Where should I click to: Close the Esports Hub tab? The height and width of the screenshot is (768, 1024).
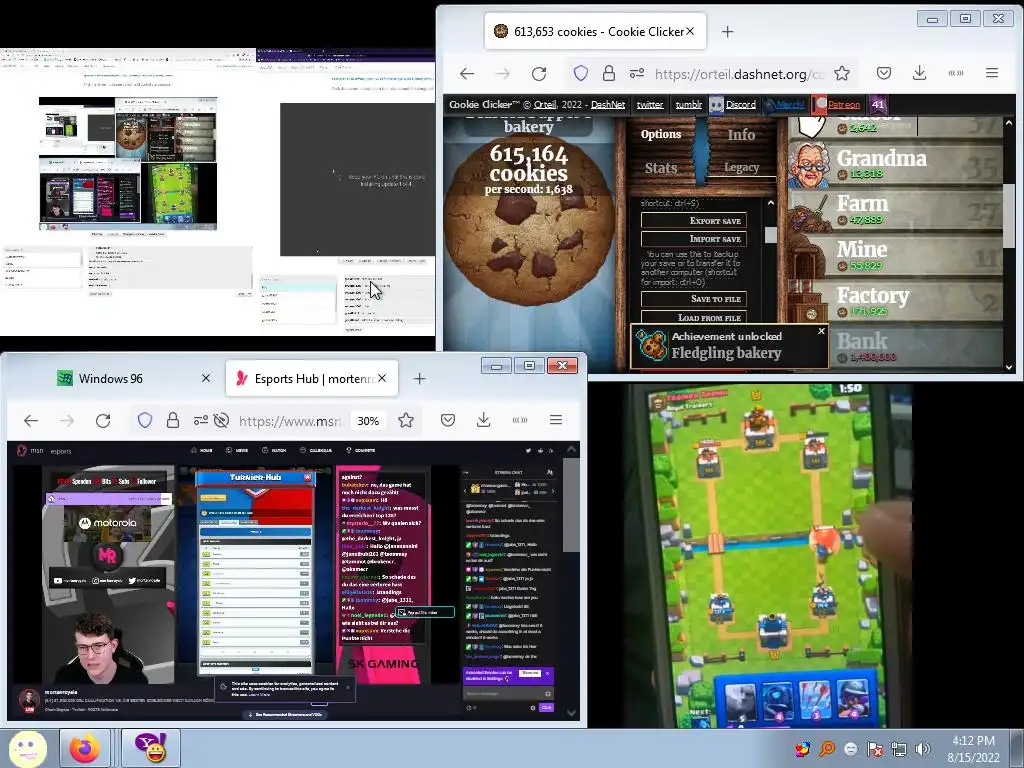[382, 378]
